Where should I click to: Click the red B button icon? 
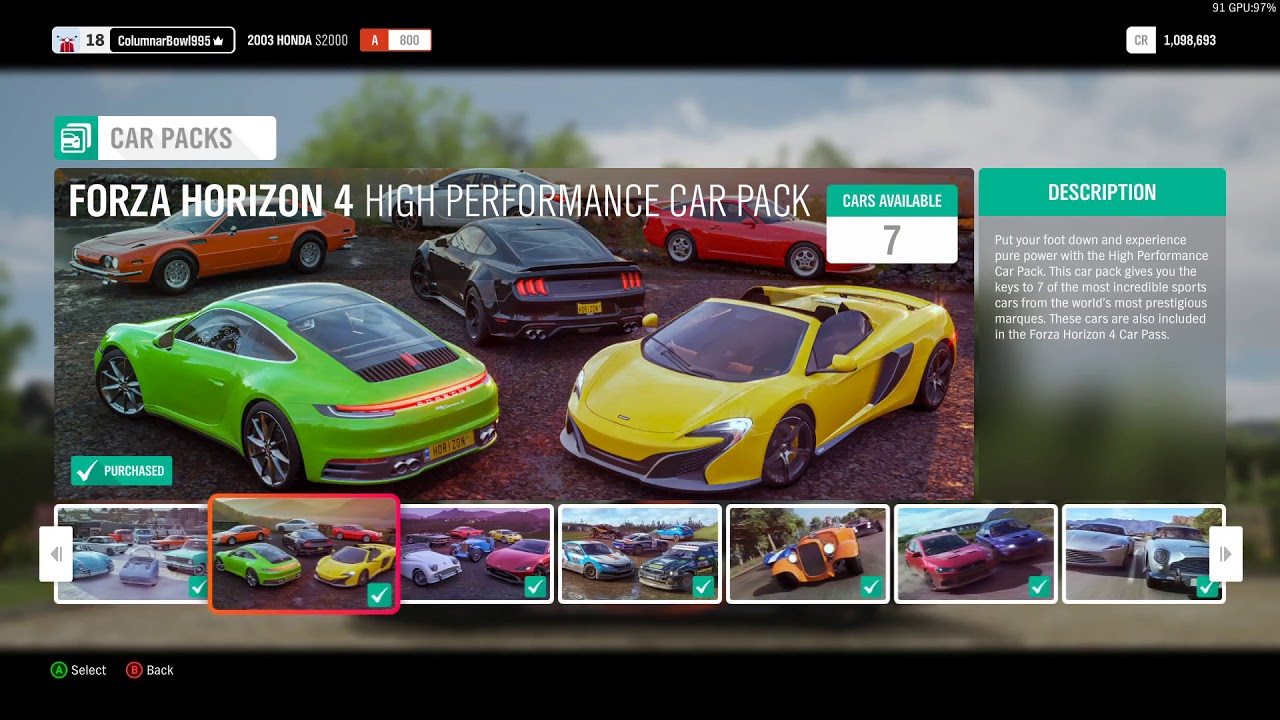pyautogui.click(x=134, y=670)
